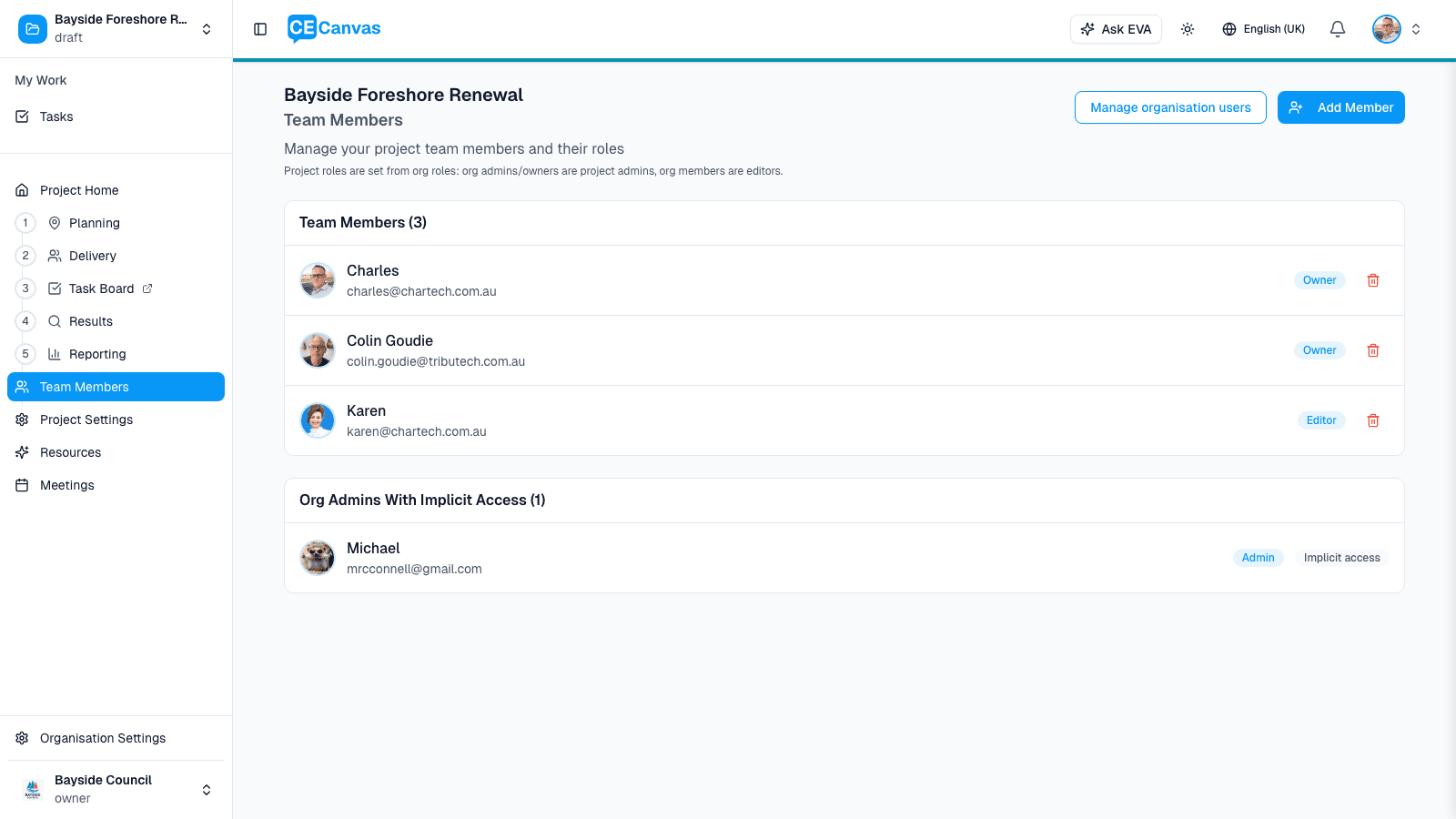Select Colin Goudie's Owner role badge
This screenshot has width=1456, height=819.
1319,349
